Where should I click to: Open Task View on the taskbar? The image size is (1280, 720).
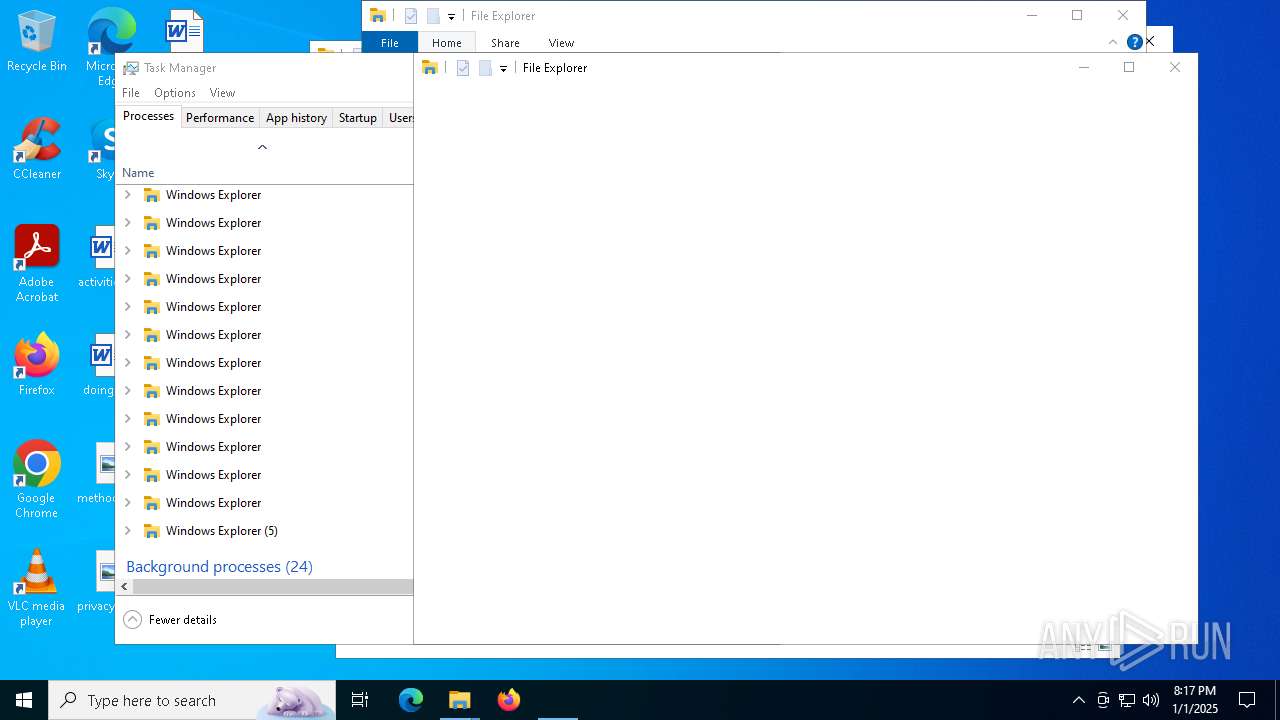tap(360, 700)
